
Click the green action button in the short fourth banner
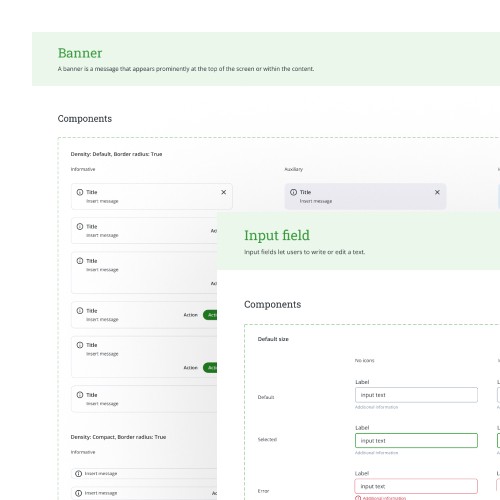[x=210, y=315]
